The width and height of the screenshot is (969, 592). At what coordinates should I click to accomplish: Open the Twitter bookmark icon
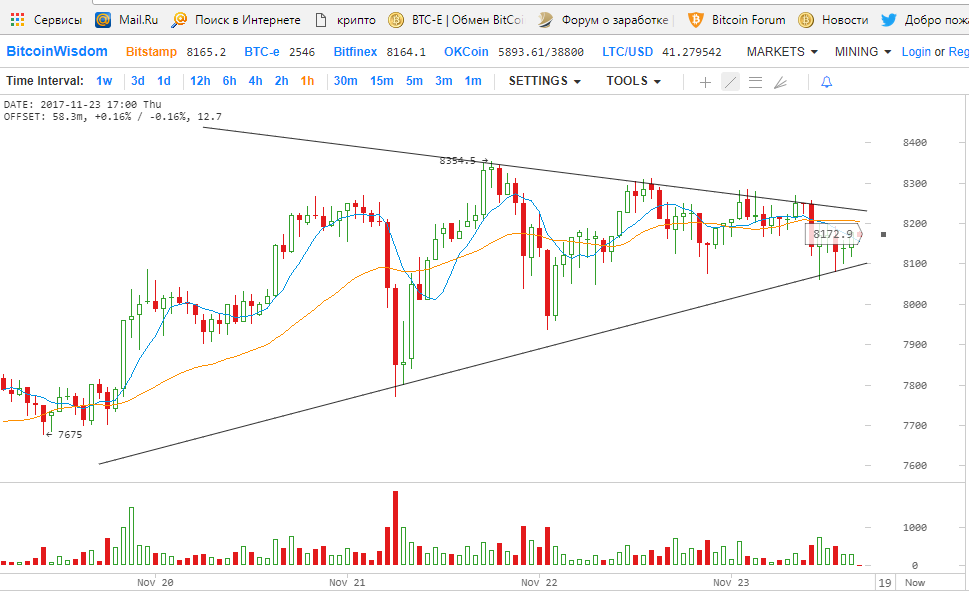click(x=889, y=20)
